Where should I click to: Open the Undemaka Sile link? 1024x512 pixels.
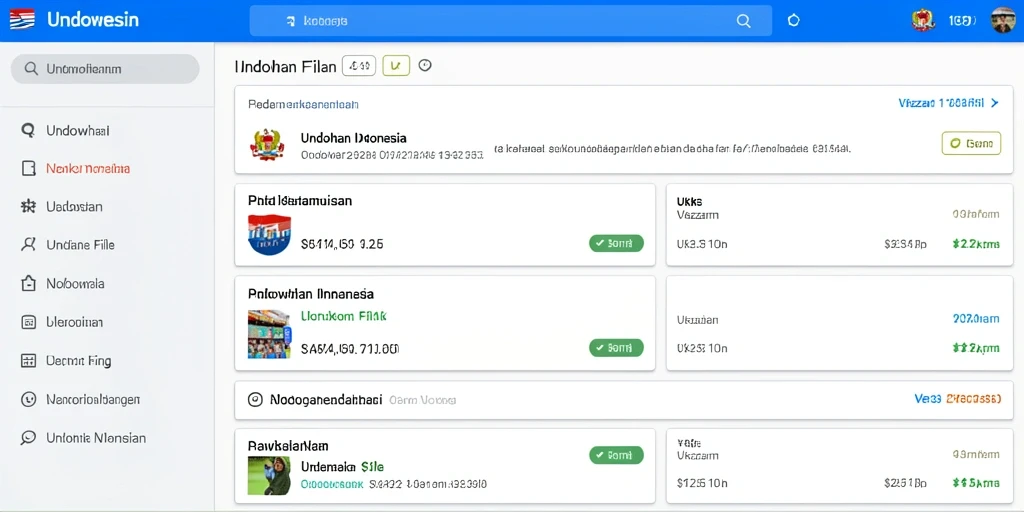[x=342, y=467]
